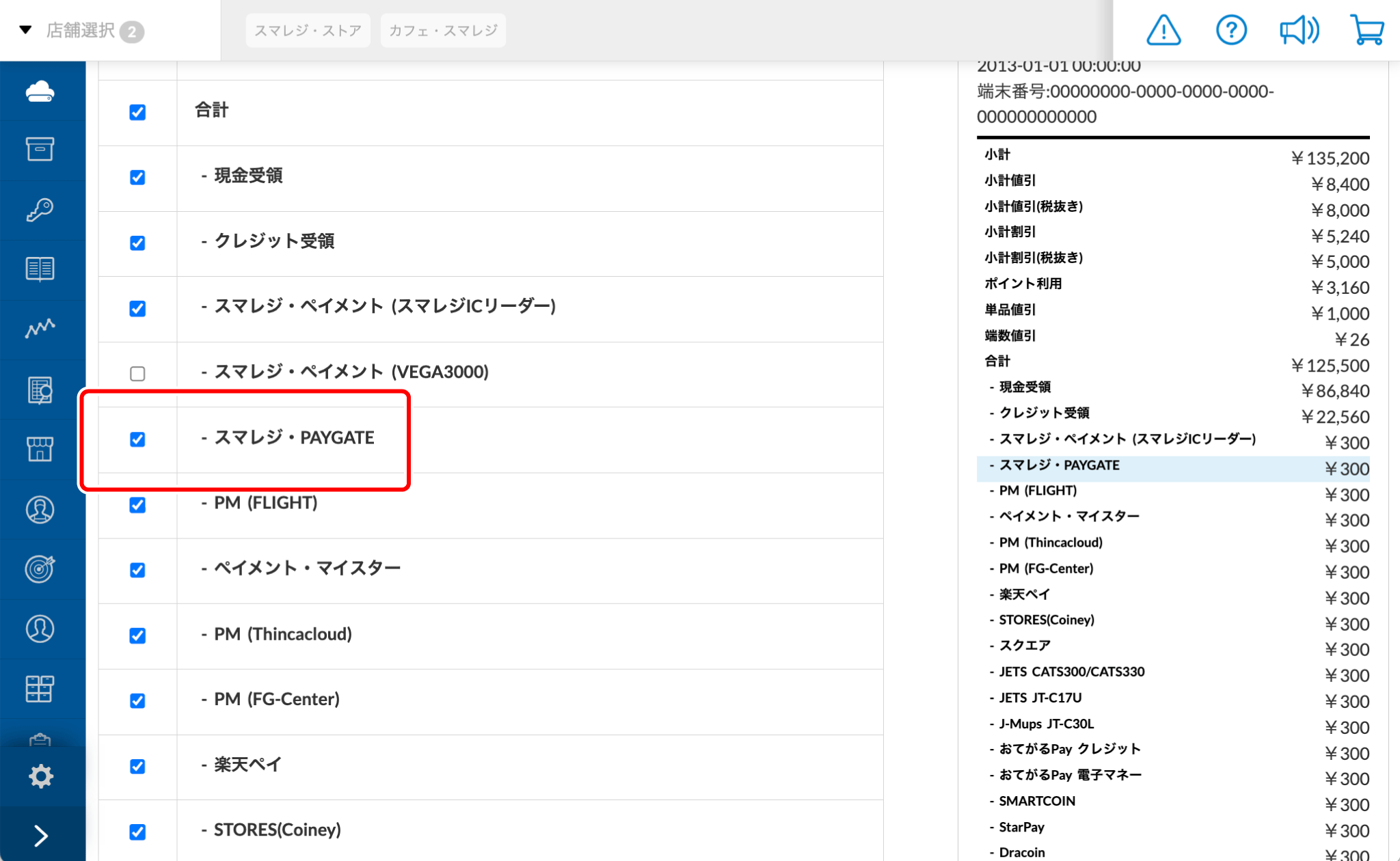Open the key icon in the sidebar
Screen dimensions: 1400x861
coord(40,210)
